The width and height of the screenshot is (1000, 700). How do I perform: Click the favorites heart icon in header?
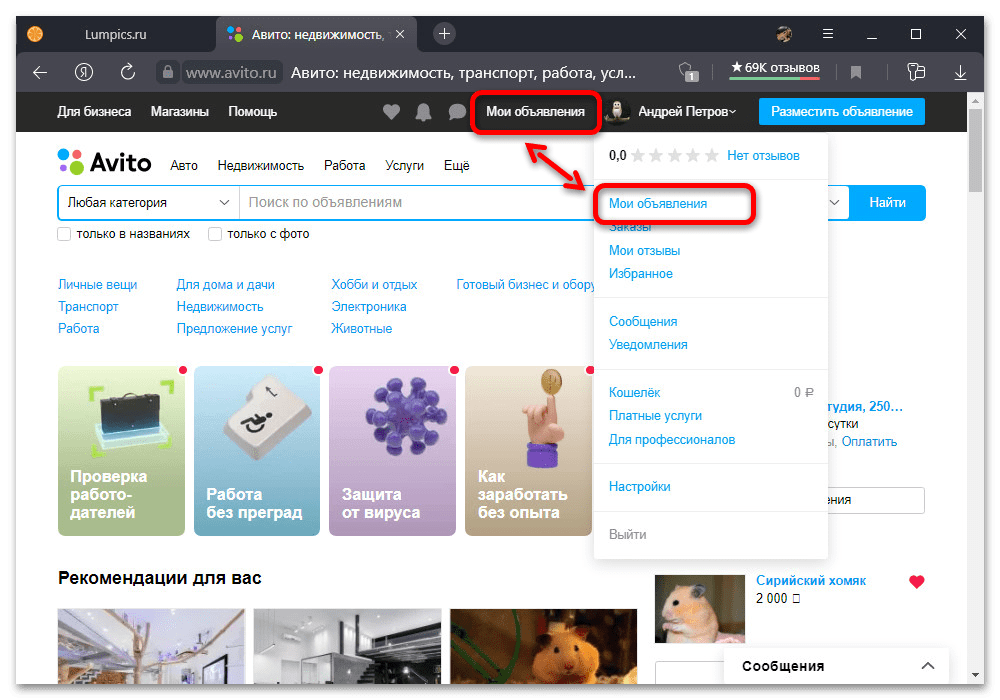coord(391,112)
